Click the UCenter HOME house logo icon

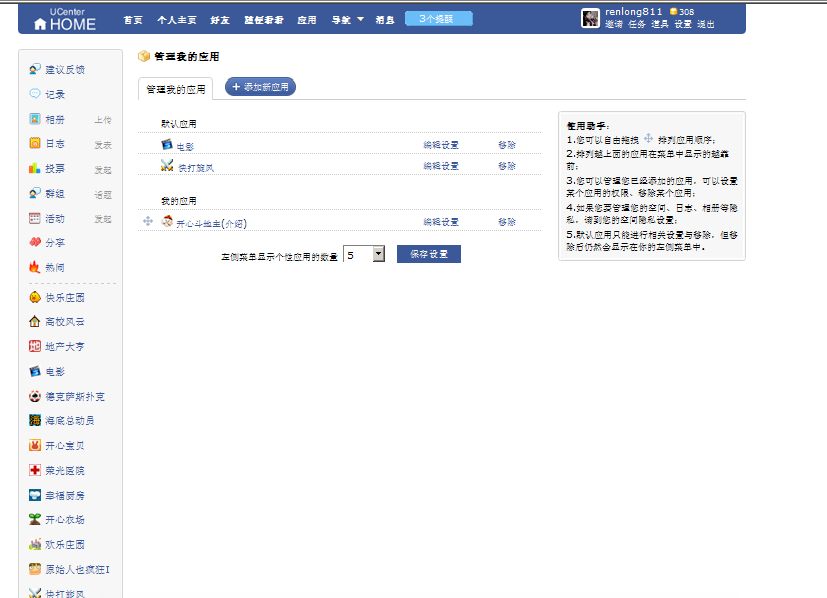[x=40, y=24]
